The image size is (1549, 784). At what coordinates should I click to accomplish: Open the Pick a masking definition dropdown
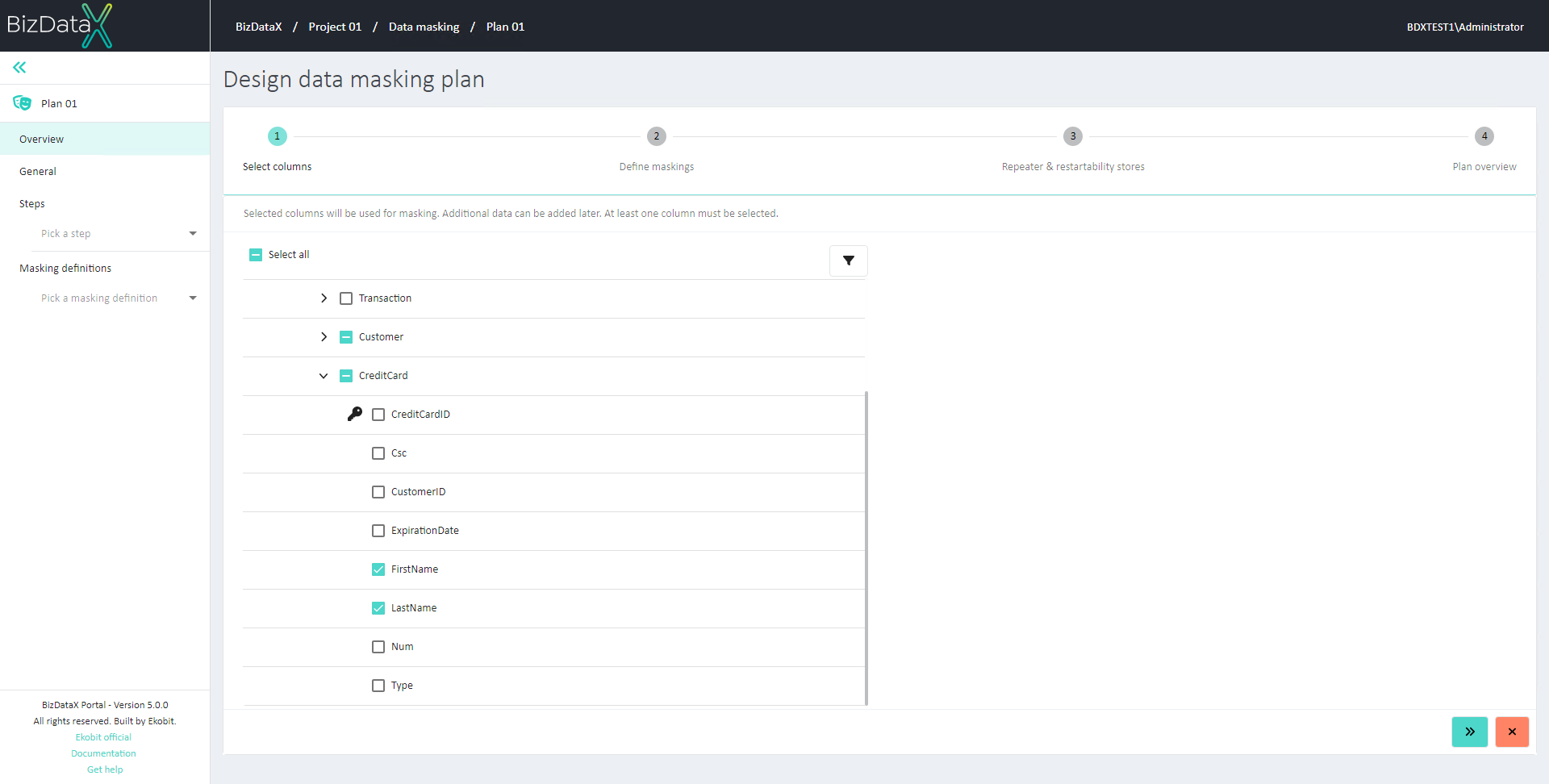click(x=119, y=298)
